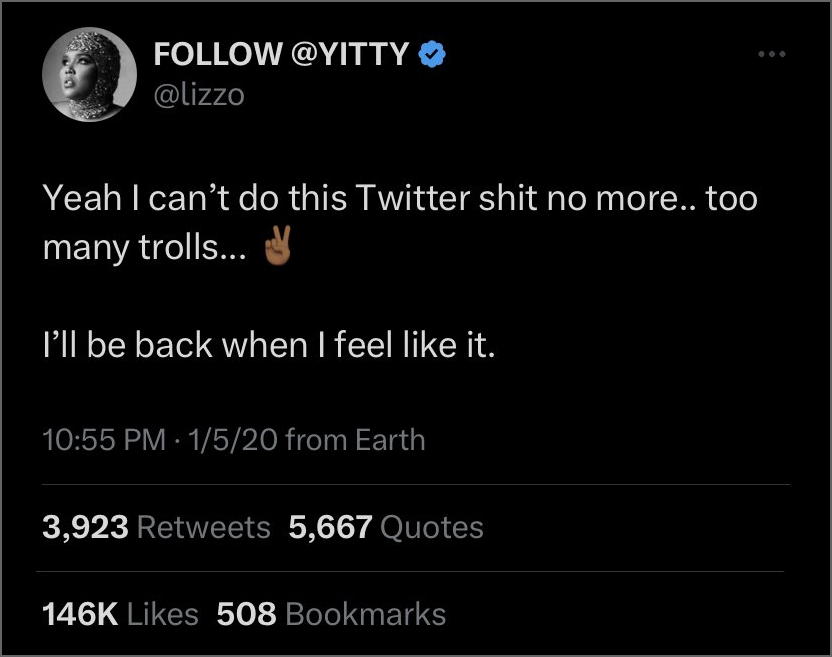
Task: Click the blue verified badge
Action: click(431, 55)
